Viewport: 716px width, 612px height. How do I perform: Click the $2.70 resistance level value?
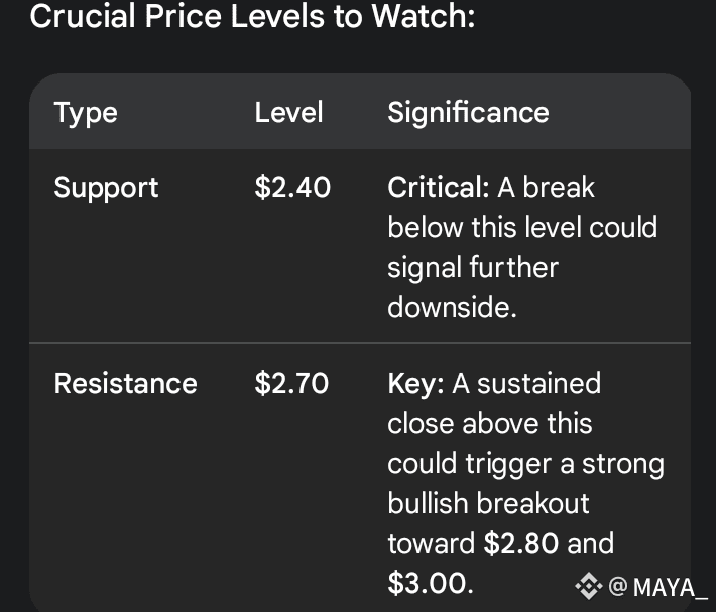click(291, 383)
